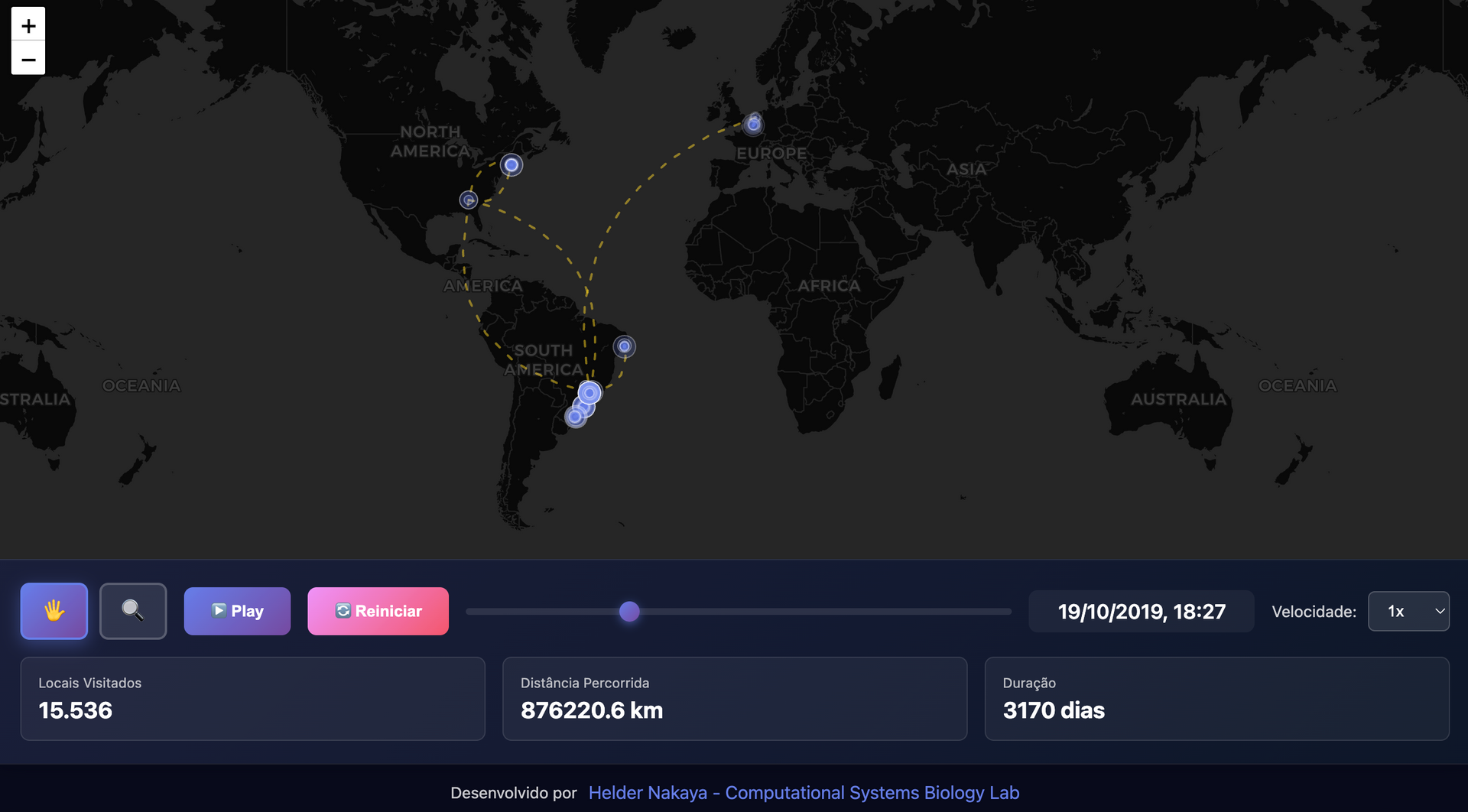Click the Locais Visitados stat card

252,698
